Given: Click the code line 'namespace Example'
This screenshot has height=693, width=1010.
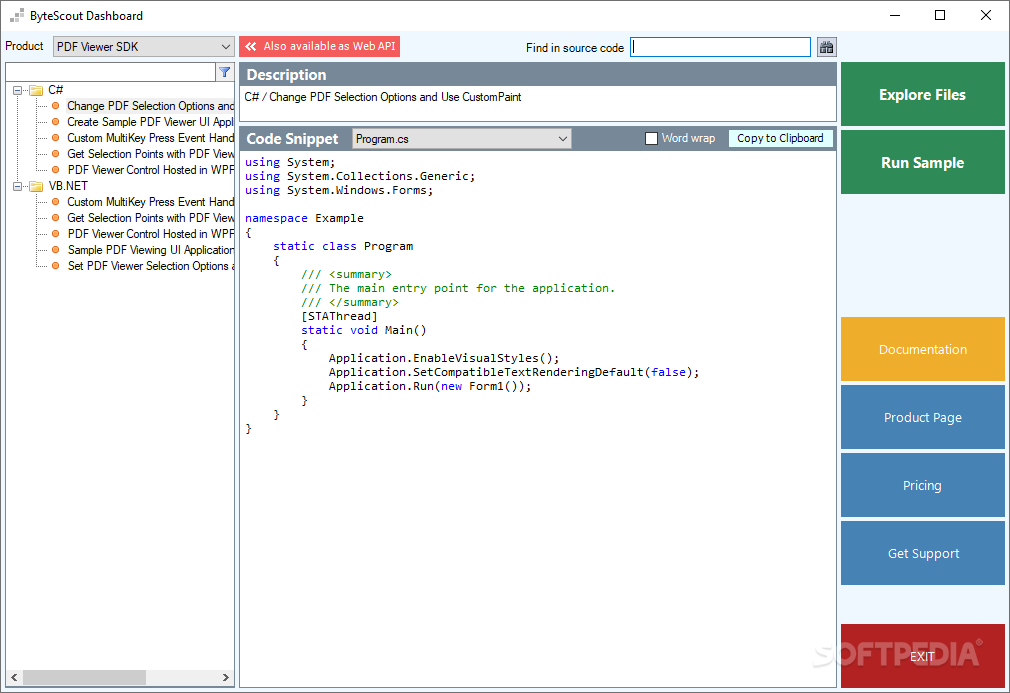Looking at the screenshot, I should (x=304, y=218).
